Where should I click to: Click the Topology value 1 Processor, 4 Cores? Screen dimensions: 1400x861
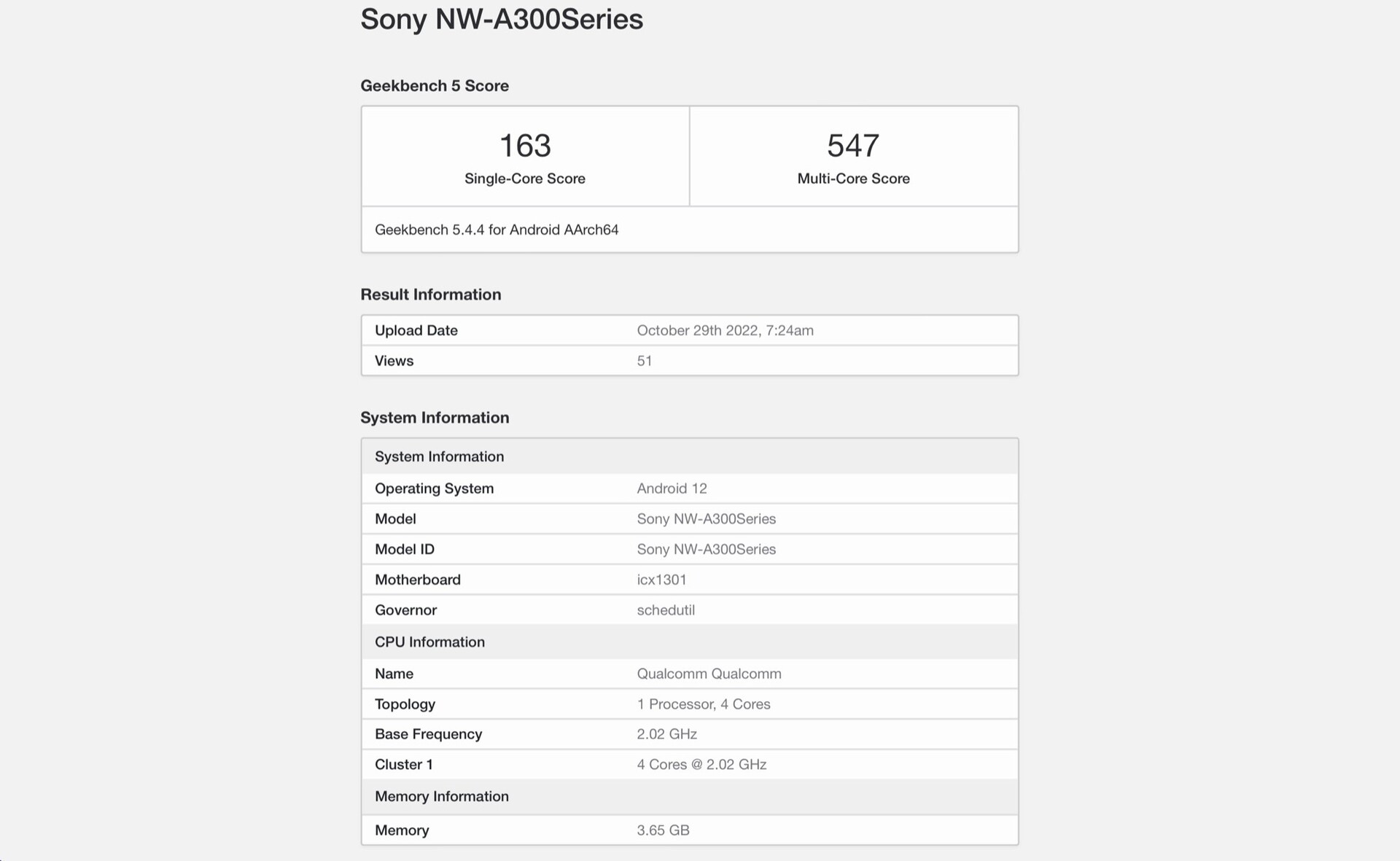pyautogui.click(x=703, y=704)
